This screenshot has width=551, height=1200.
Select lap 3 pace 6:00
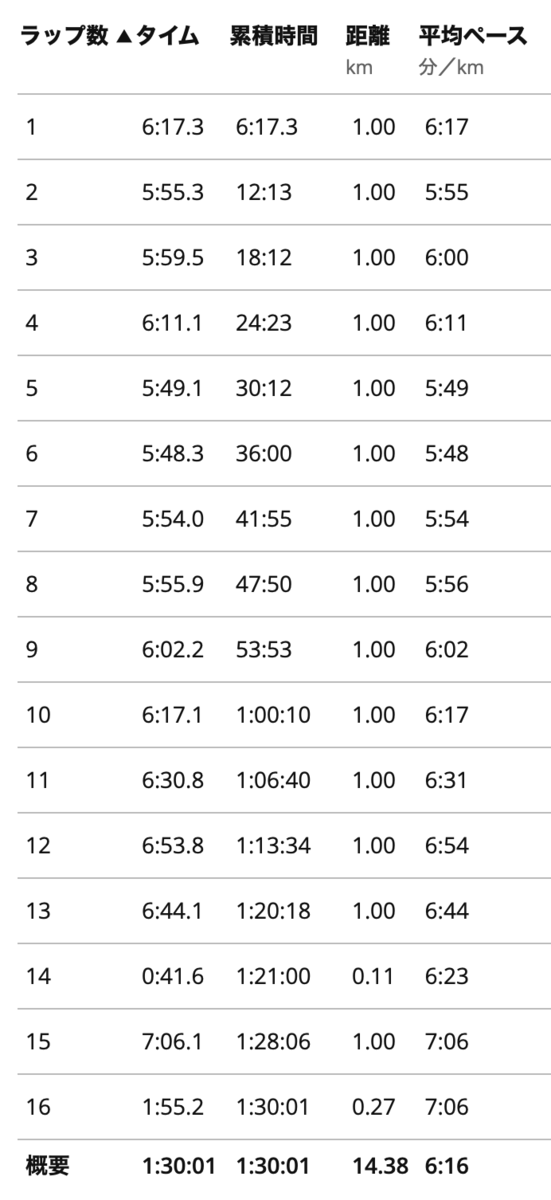447,258
